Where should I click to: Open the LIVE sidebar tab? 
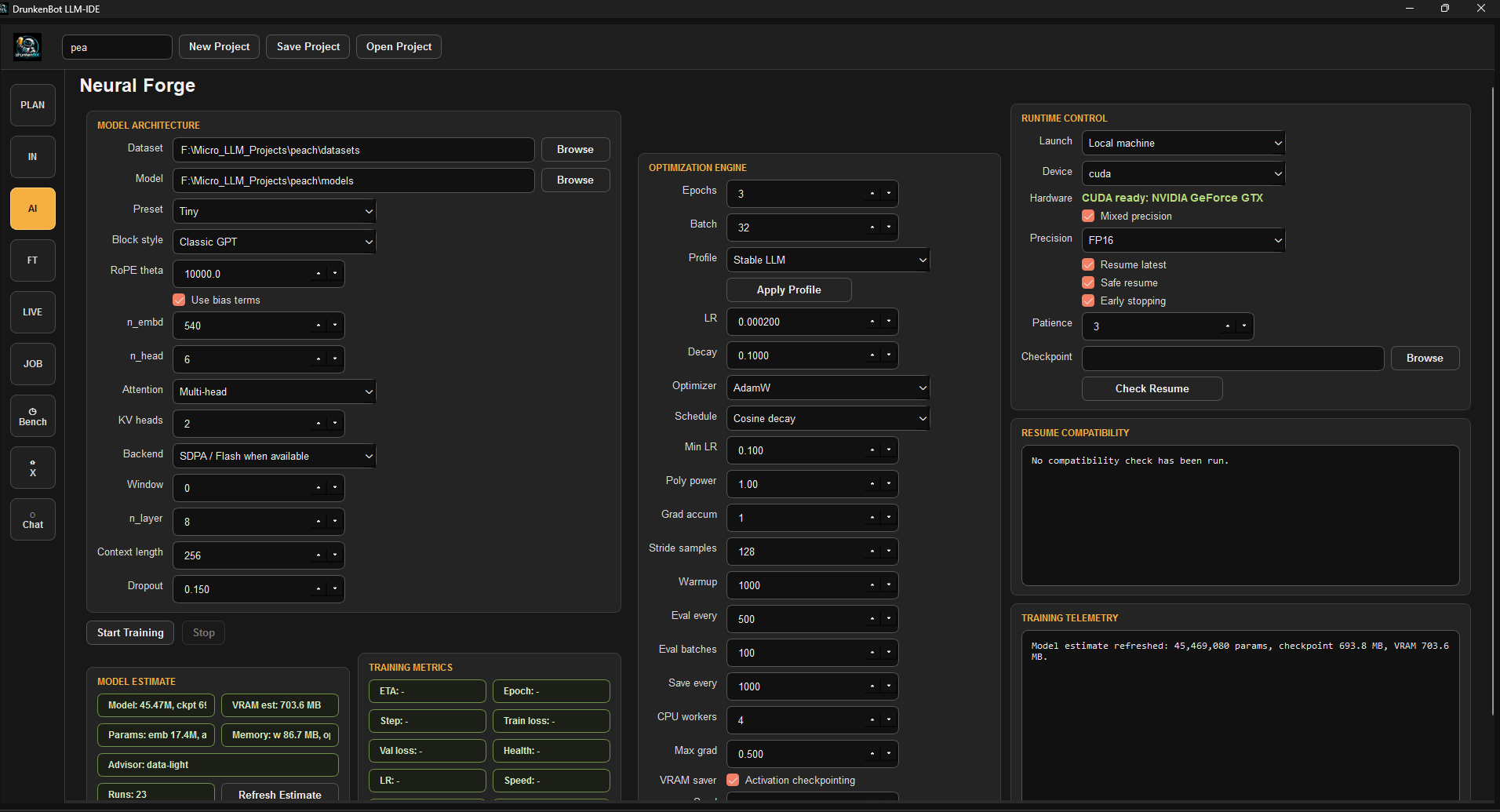point(33,312)
